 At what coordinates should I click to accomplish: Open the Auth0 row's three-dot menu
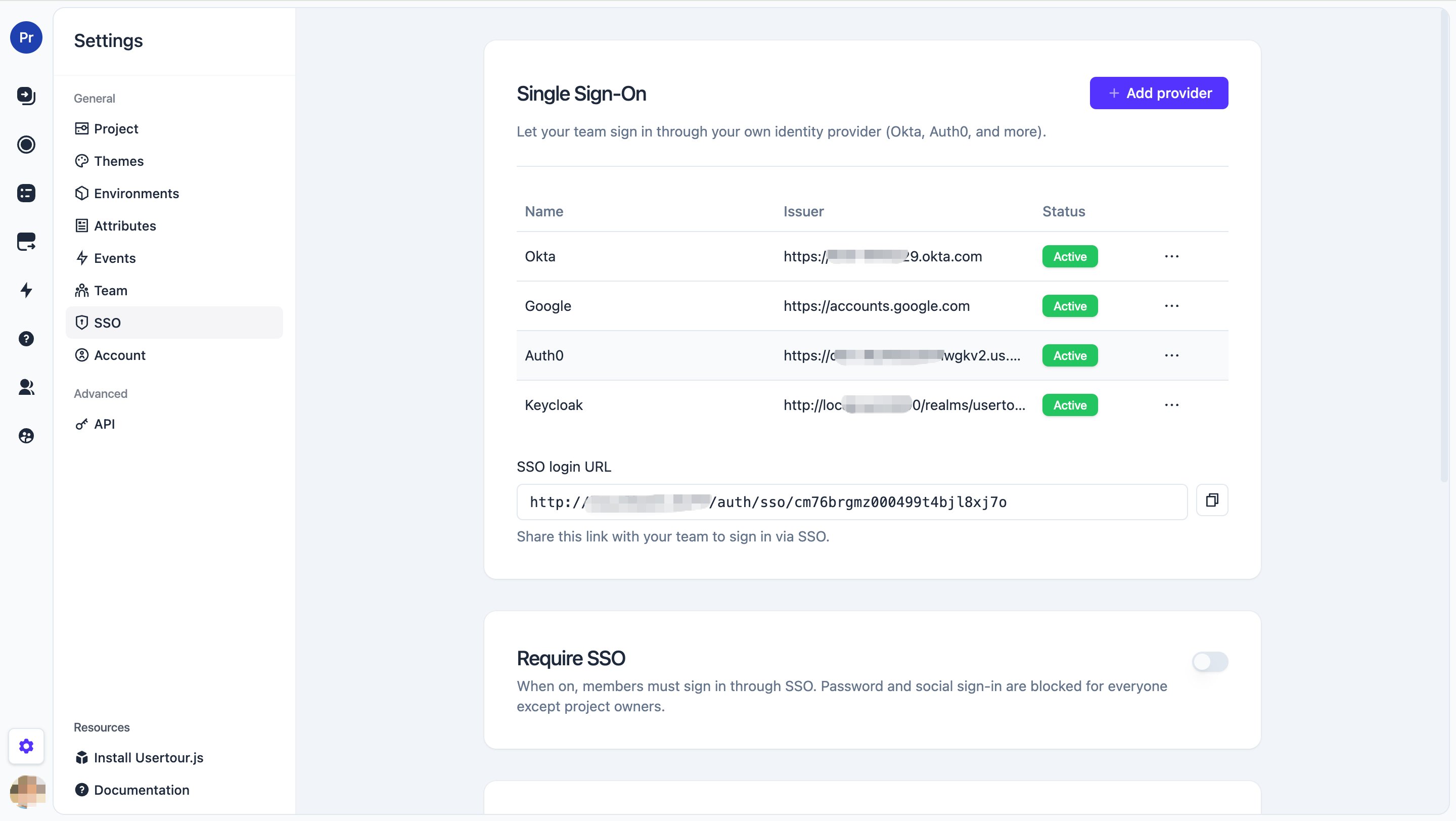1172,355
